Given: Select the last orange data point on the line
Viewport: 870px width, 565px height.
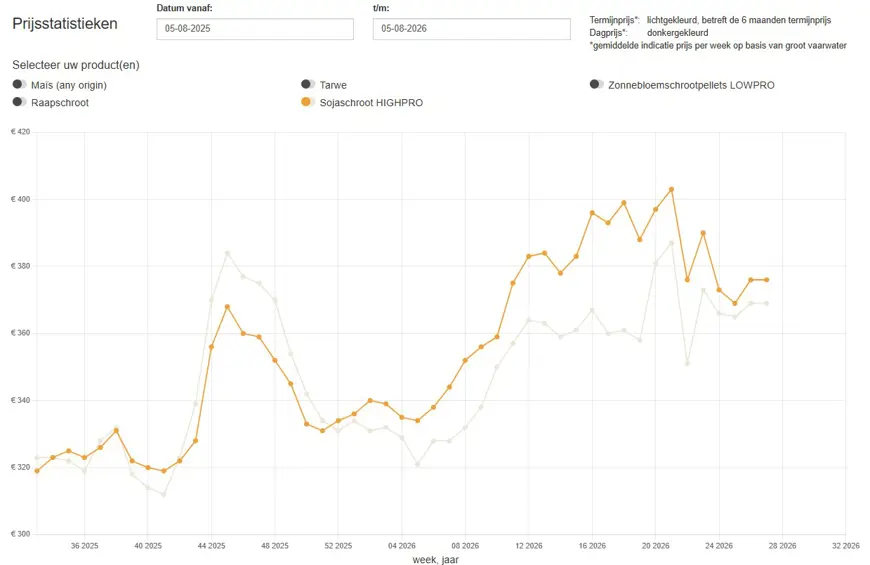Looking at the screenshot, I should (x=767, y=280).
